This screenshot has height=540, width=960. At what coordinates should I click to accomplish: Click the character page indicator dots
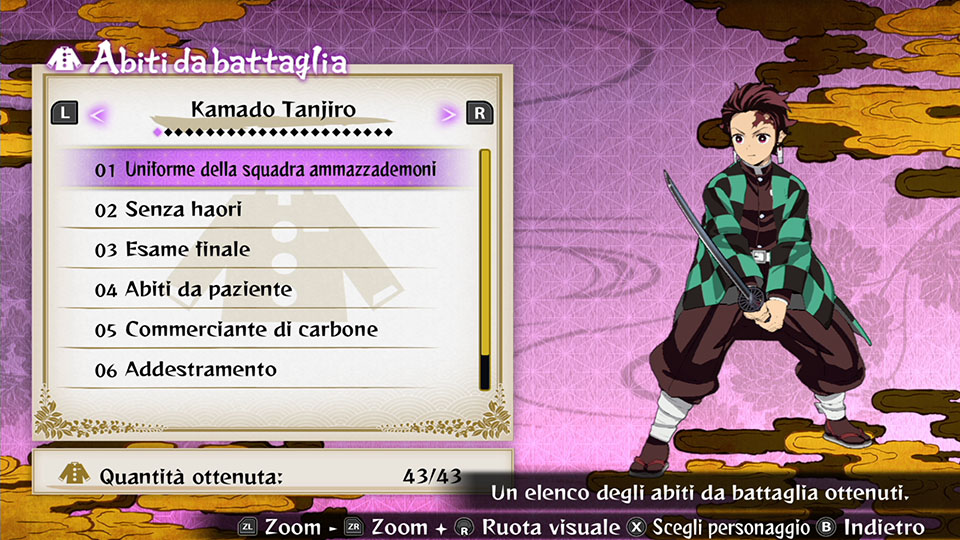tap(273, 132)
